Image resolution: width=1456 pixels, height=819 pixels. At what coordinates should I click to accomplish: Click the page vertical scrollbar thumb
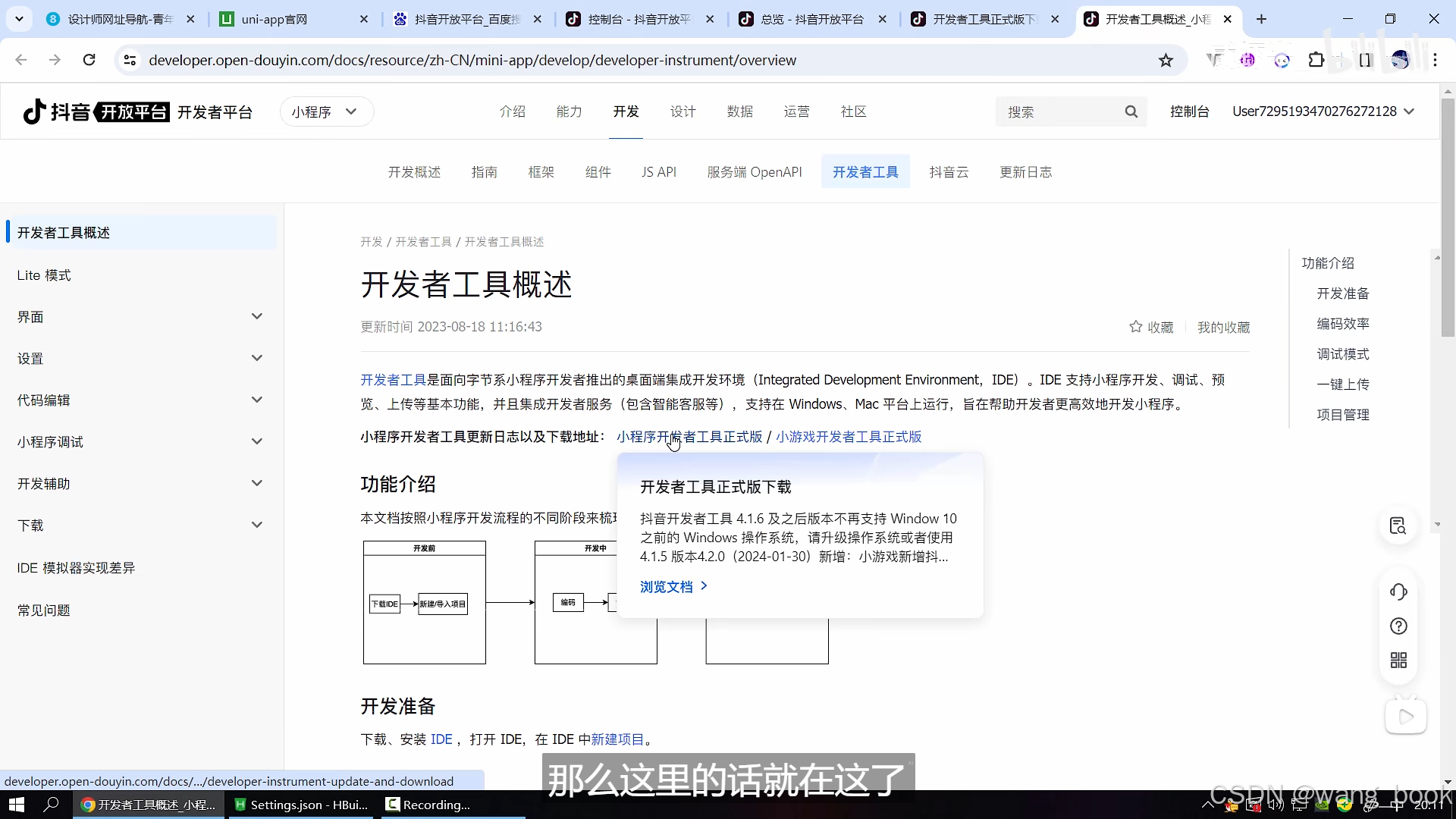[1448, 216]
